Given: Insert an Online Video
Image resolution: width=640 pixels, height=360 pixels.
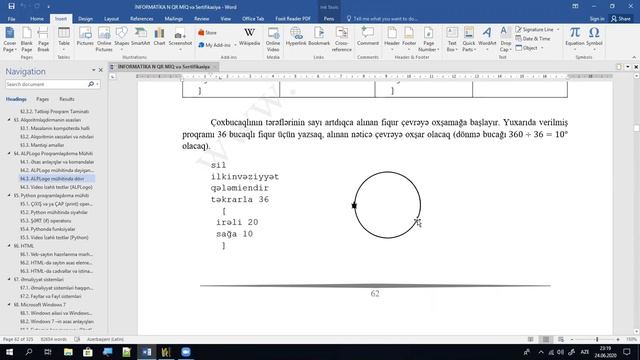Looking at the screenshot, I should pyautogui.click(x=273, y=40).
